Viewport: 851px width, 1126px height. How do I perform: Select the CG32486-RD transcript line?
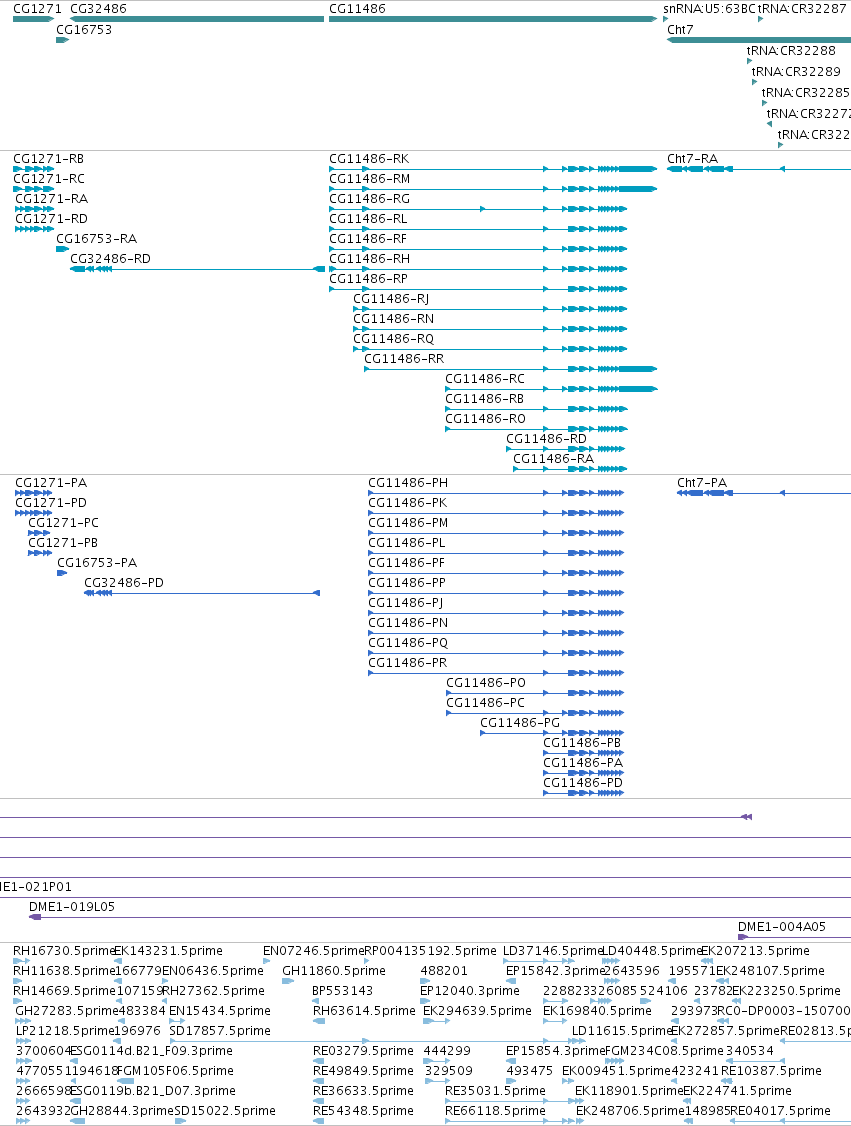pyautogui.click(x=197, y=269)
